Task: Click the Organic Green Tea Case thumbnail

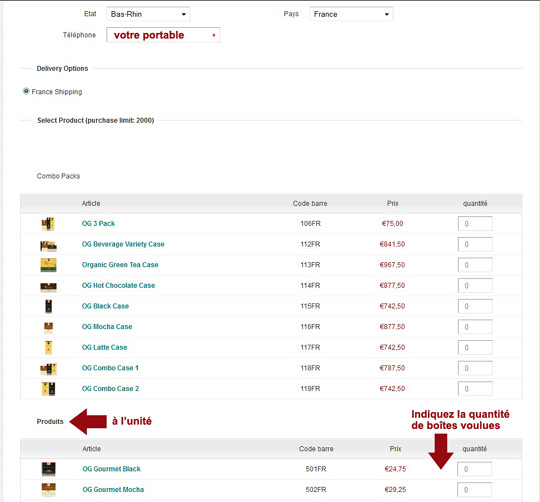Action: pos(49,265)
